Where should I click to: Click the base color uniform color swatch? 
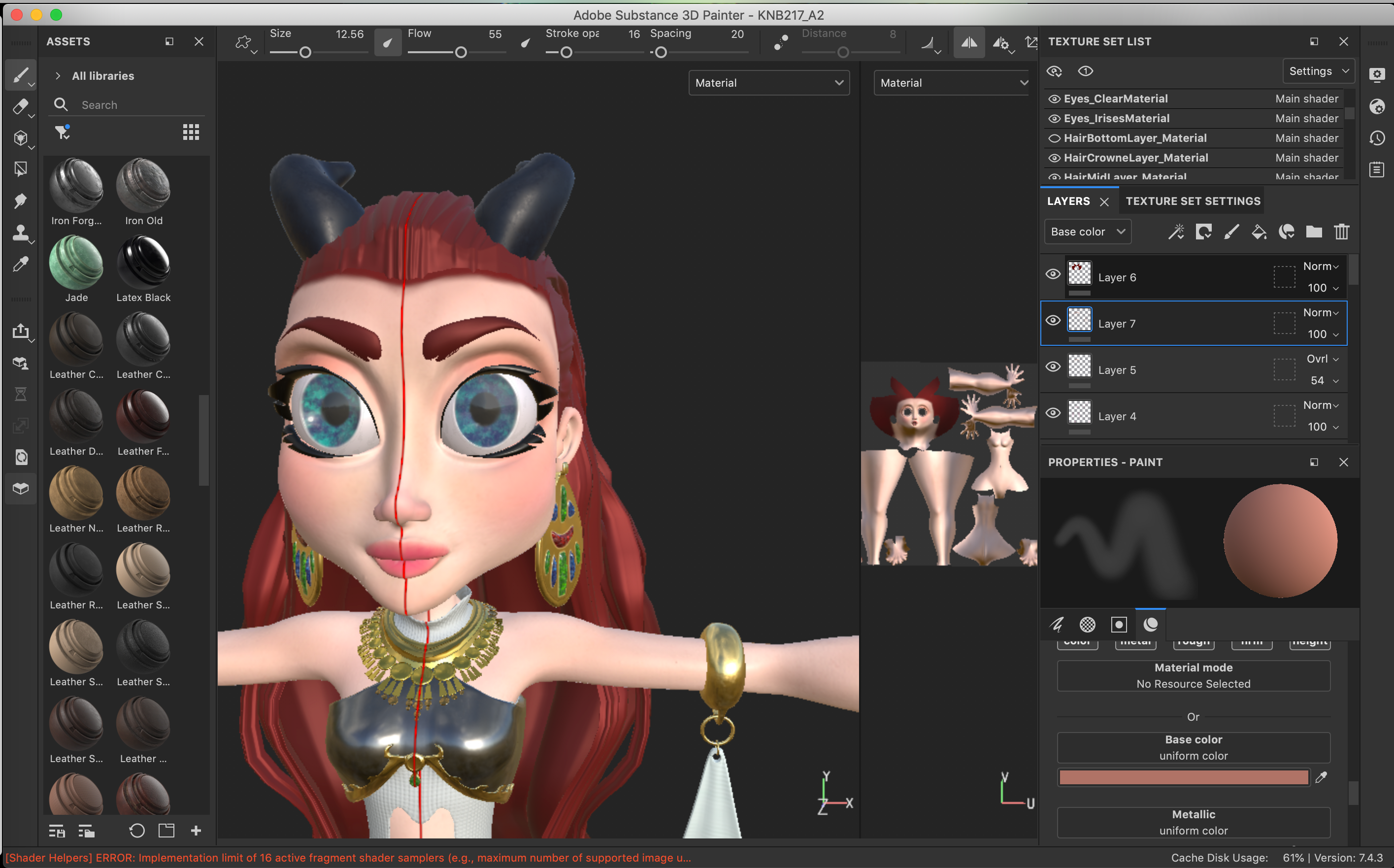(x=1183, y=777)
